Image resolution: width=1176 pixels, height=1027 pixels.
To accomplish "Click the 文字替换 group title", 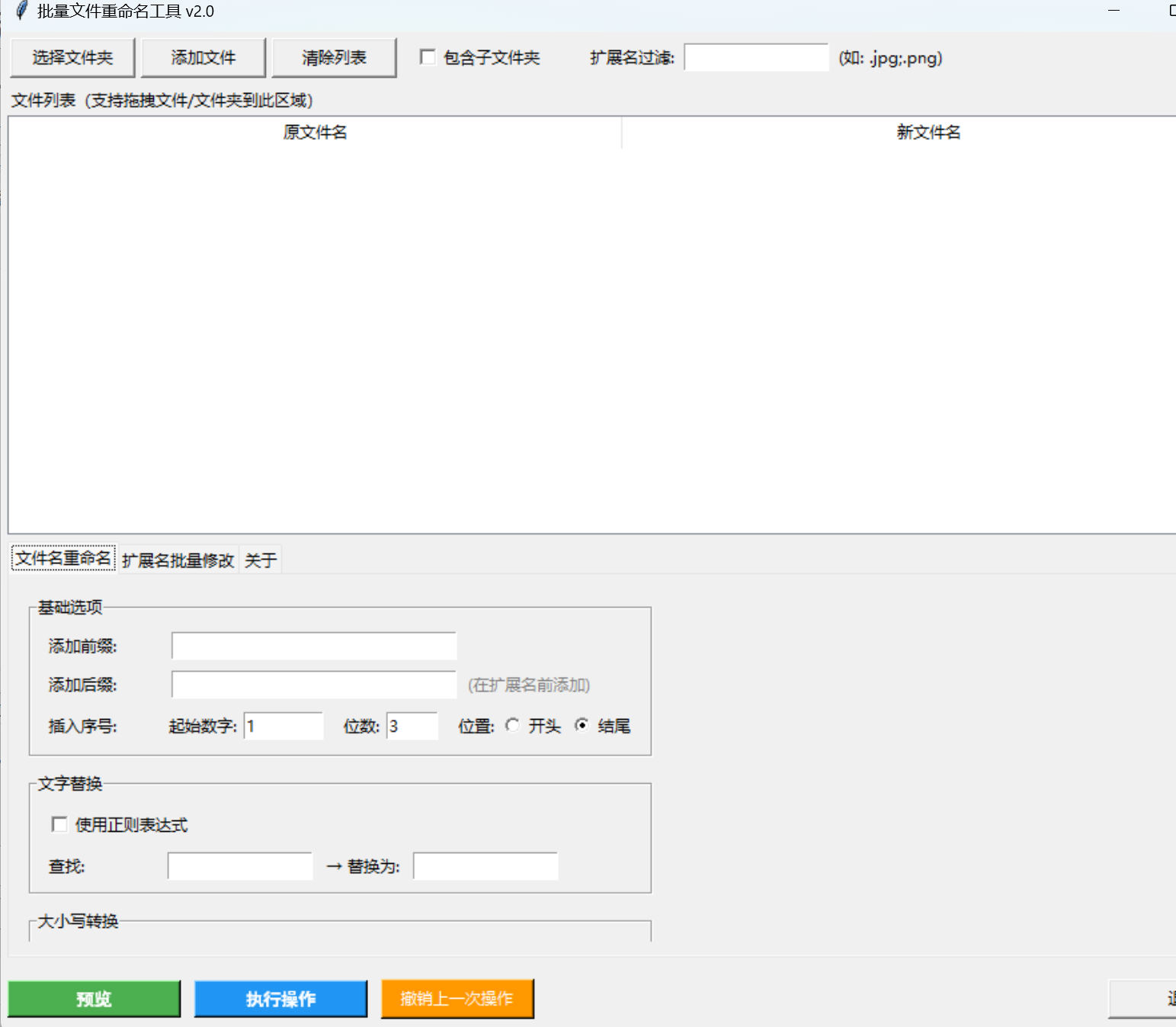I will pyautogui.click(x=70, y=784).
